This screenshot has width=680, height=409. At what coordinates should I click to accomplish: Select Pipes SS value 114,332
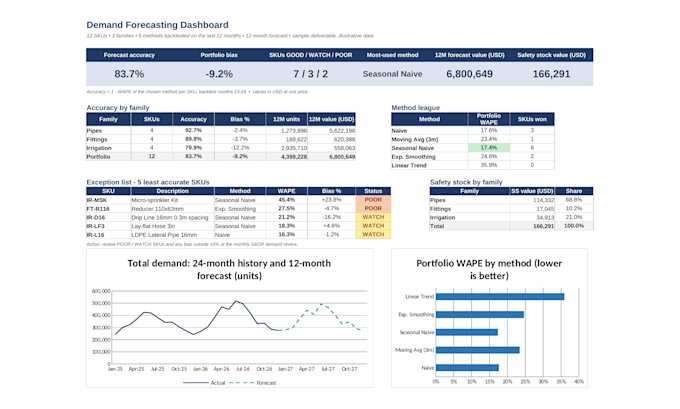pyautogui.click(x=532, y=200)
